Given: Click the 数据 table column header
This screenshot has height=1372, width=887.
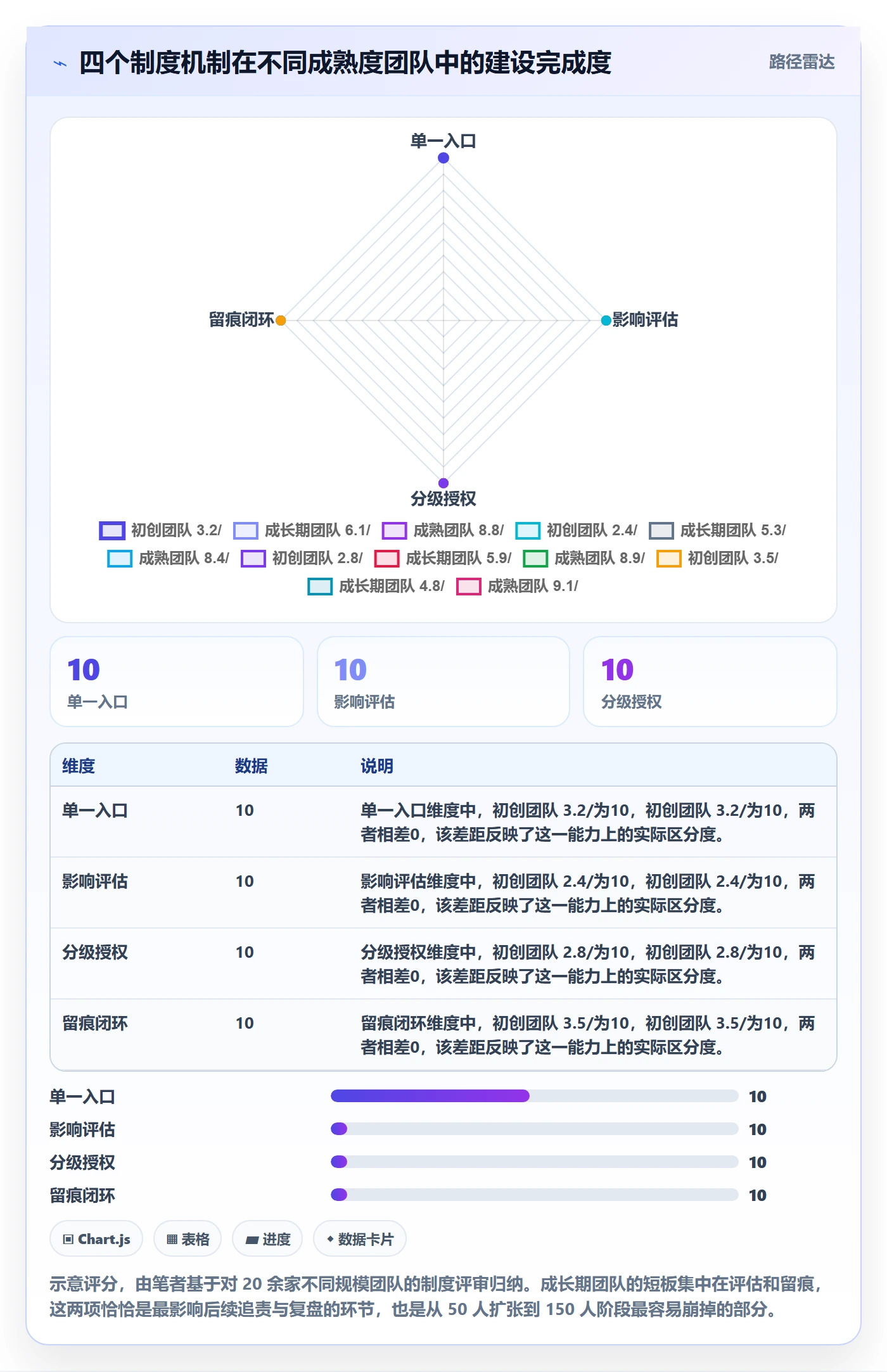Looking at the screenshot, I should (252, 766).
